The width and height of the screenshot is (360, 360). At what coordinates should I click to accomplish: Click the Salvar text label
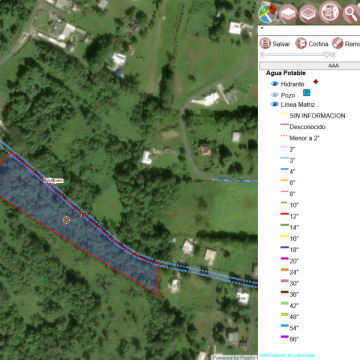pyautogui.click(x=281, y=44)
